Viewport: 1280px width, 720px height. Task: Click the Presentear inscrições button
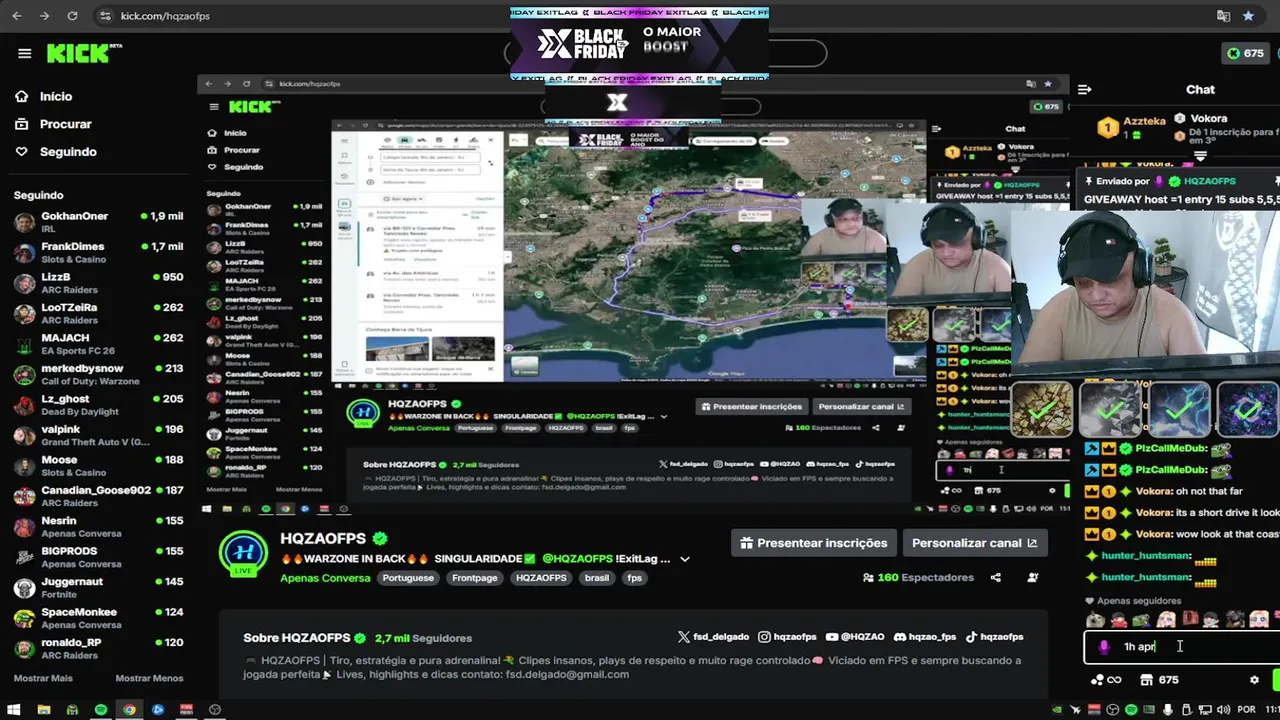pos(813,543)
